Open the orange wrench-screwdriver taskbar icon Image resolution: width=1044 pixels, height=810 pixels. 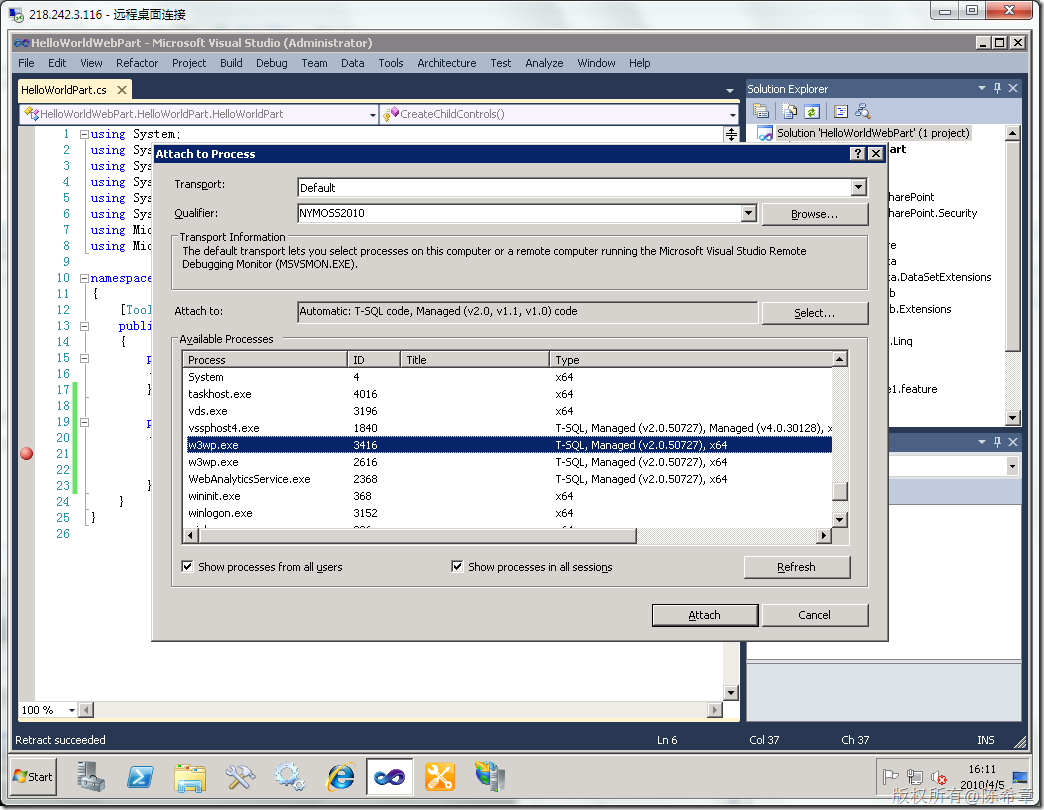coord(439,776)
